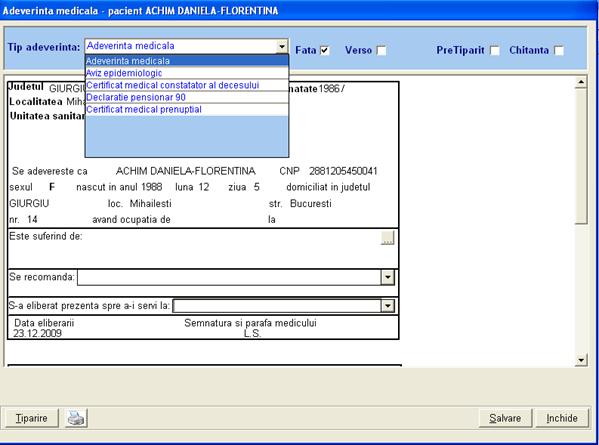Enable the Verso checkbox

[x=381, y=50]
